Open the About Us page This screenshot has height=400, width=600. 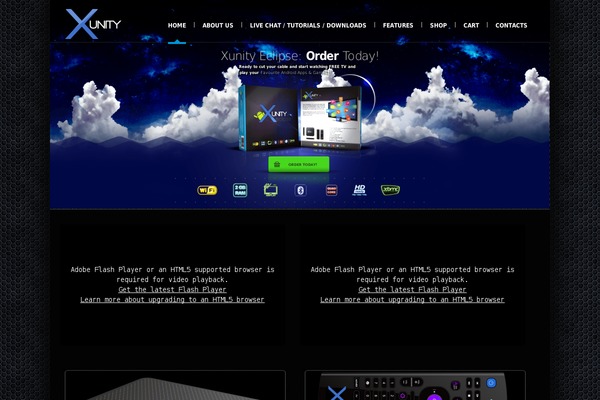point(218,25)
